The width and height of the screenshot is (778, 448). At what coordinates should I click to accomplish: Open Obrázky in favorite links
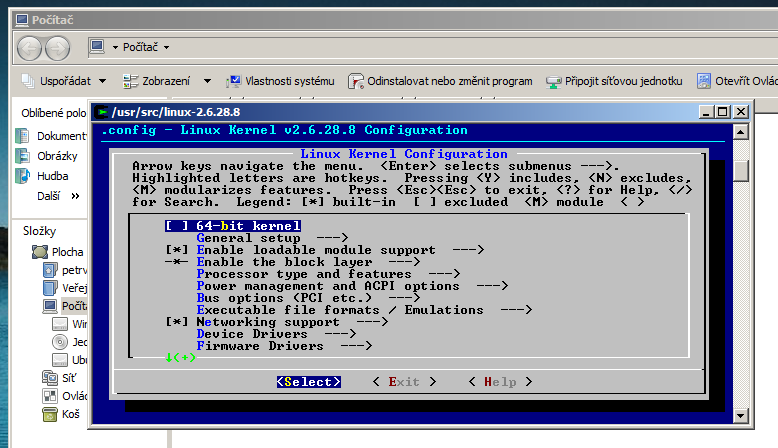pyautogui.click(x=47, y=156)
